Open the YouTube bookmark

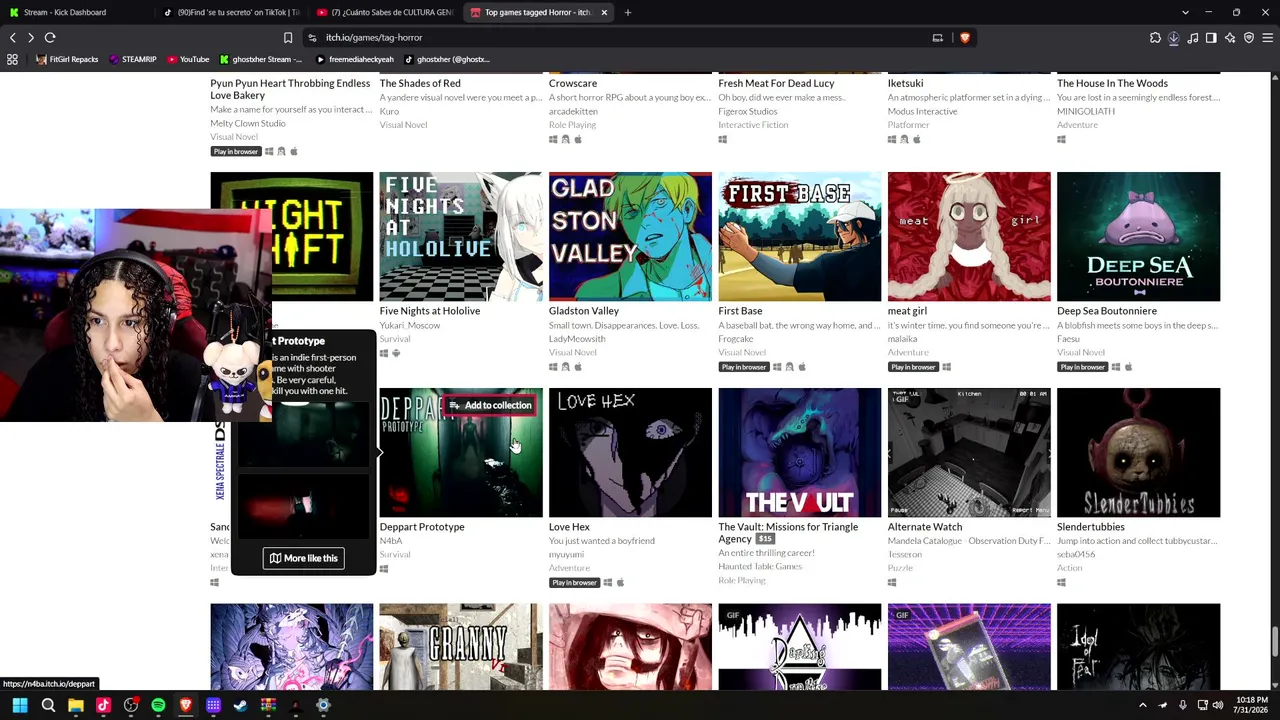pyautogui.click(x=187, y=59)
